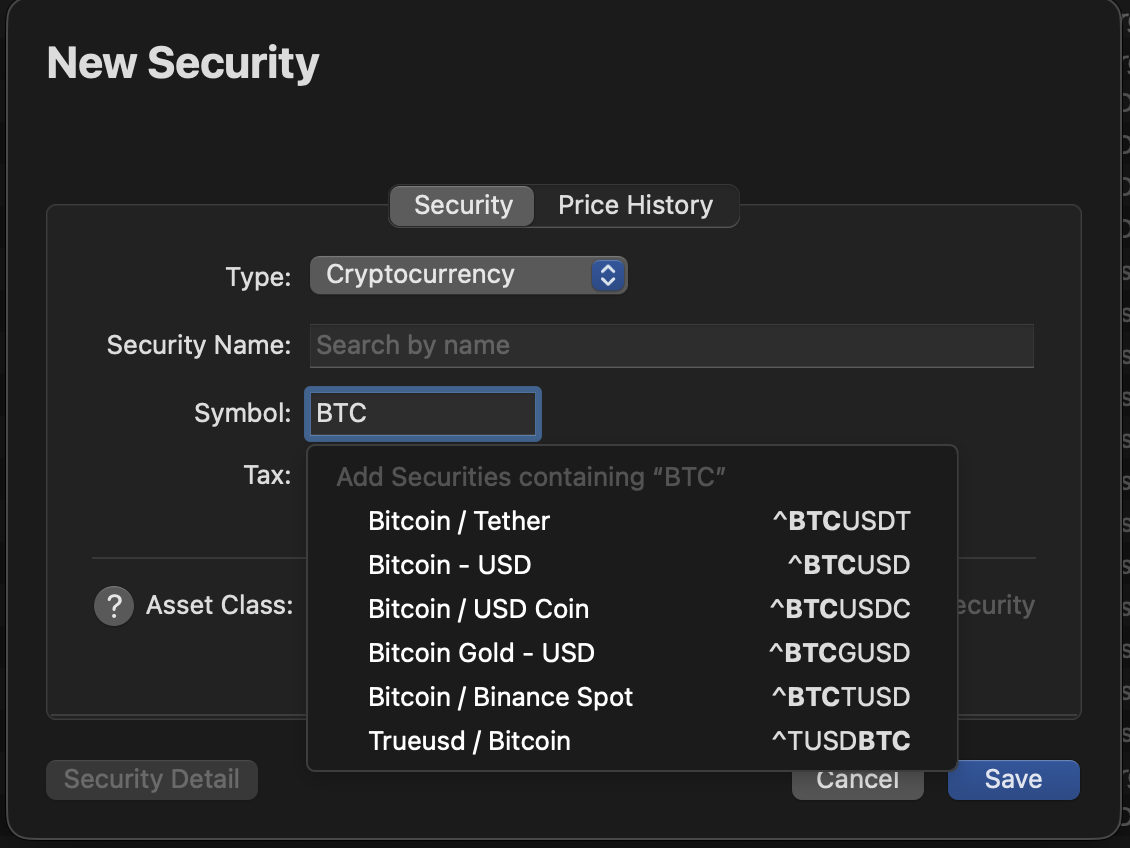Image resolution: width=1130 pixels, height=848 pixels.
Task: Click the Tax label
Action: 267,475
